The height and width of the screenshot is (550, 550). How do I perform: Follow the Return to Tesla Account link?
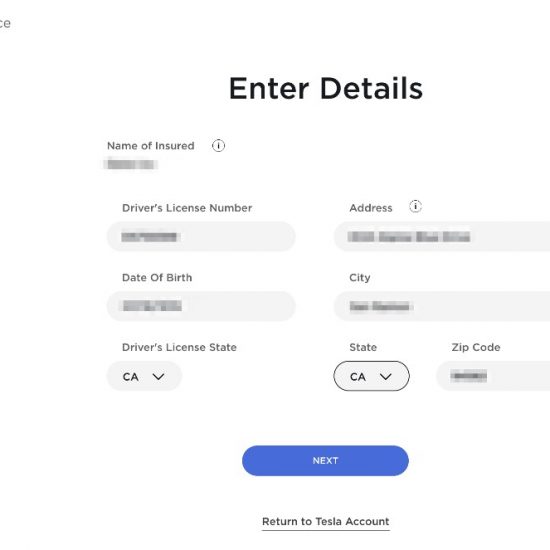326,522
